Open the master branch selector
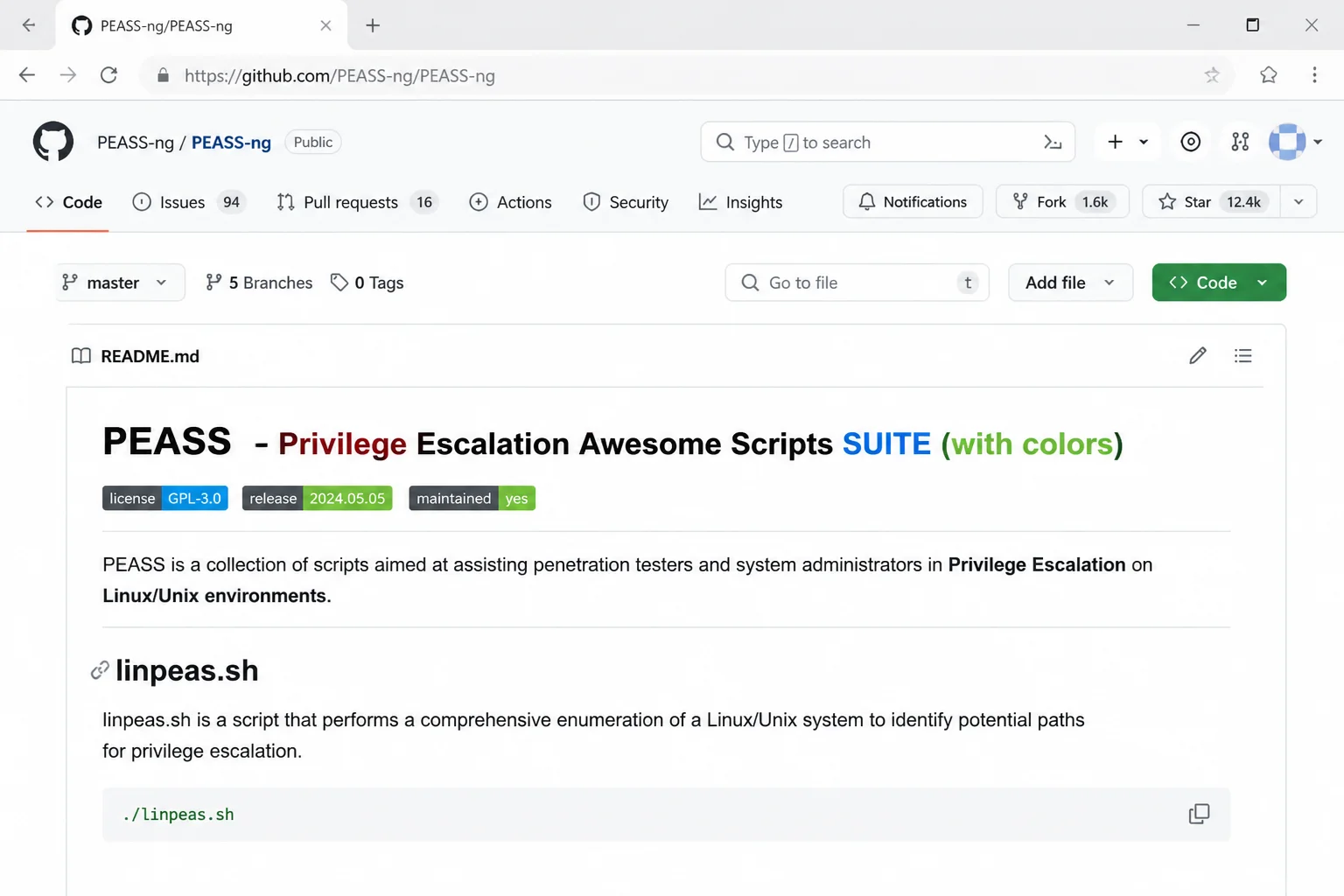Screen dimensions: 1344x896 pos(121,283)
